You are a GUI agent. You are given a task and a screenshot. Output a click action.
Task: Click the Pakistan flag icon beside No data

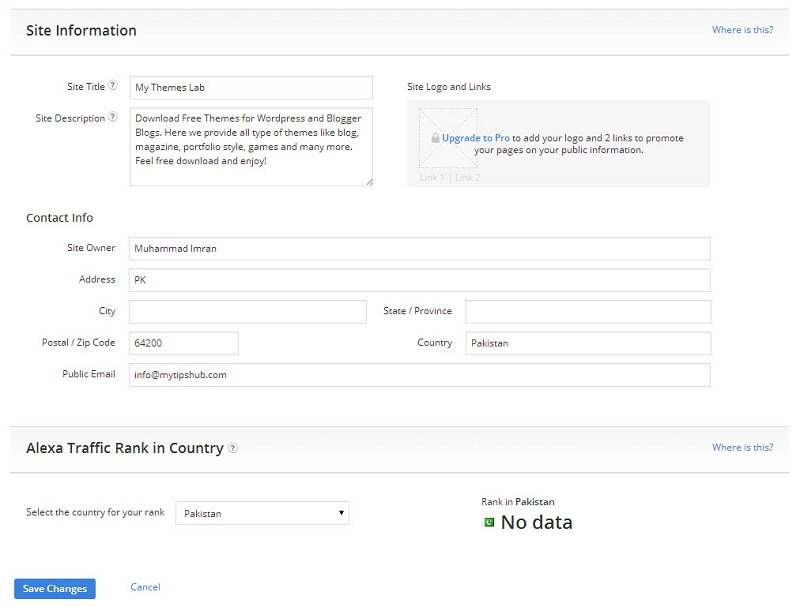click(x=487, y=522)
